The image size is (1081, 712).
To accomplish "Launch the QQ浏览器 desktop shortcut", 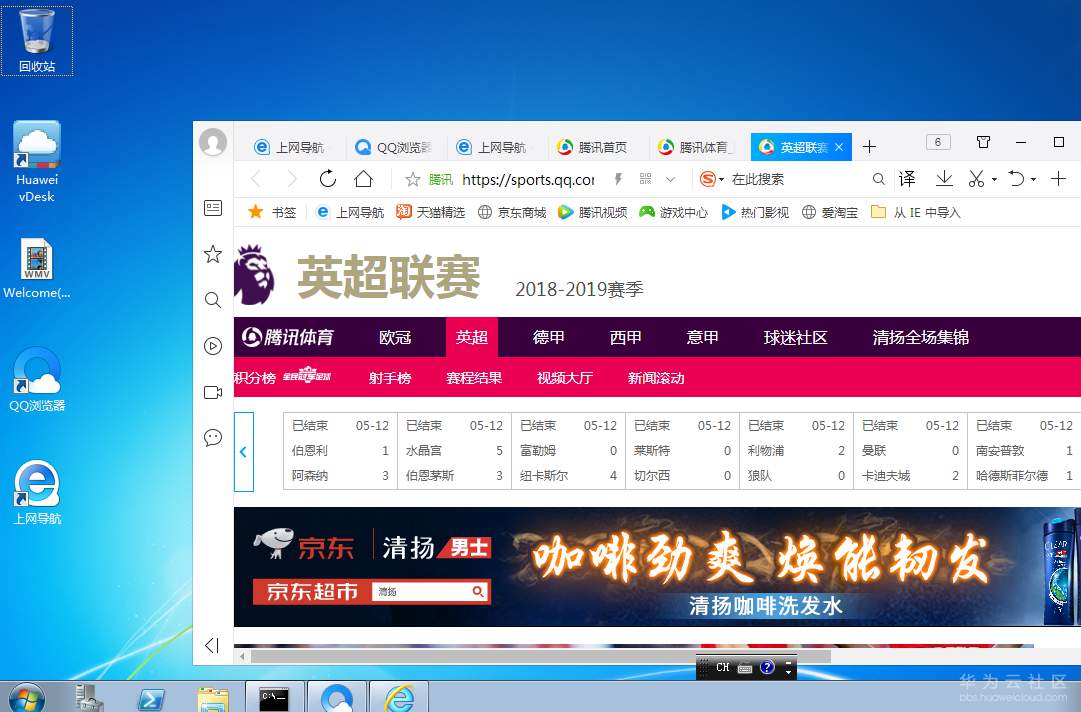I will [37, 379].
